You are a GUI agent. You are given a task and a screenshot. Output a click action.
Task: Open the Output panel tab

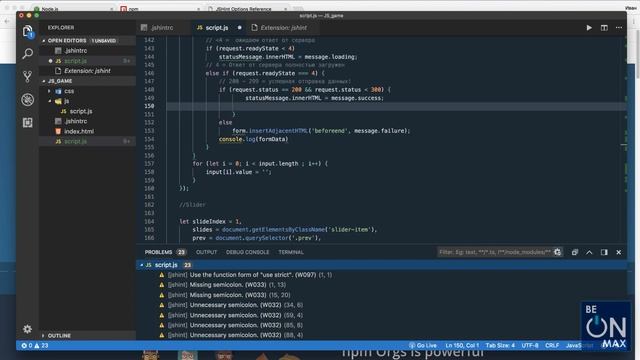[x=207, y=252]
